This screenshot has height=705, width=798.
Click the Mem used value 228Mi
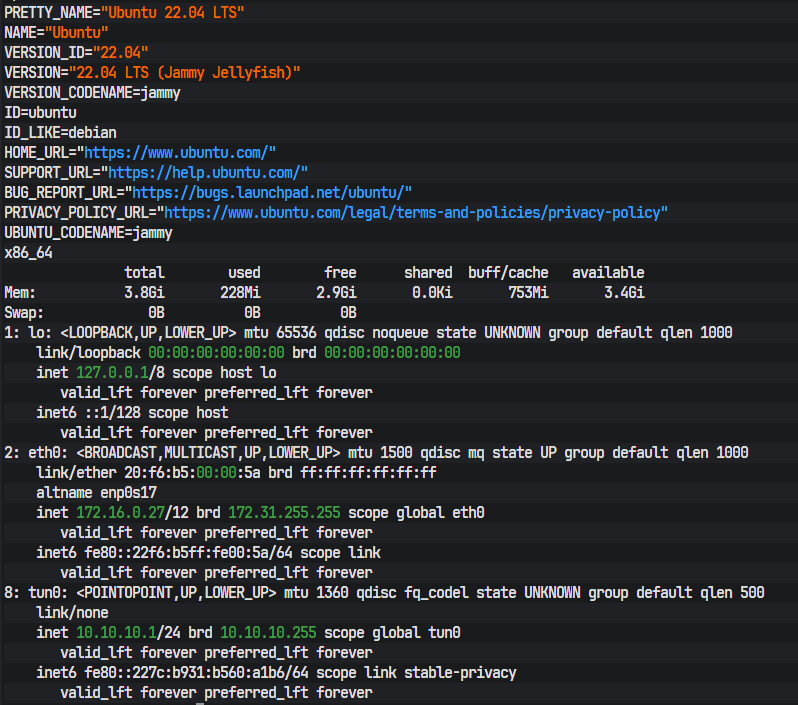[240, 293]
